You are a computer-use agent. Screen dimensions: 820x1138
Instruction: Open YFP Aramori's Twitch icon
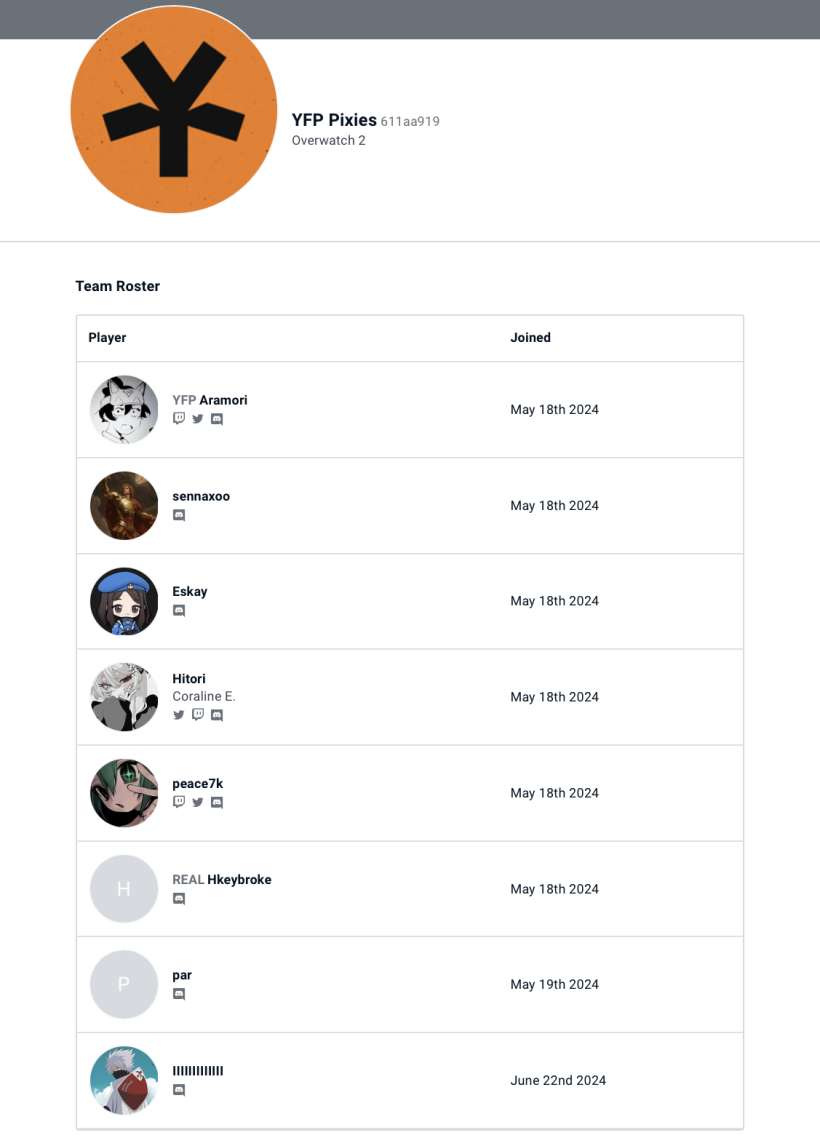(179, 419)
